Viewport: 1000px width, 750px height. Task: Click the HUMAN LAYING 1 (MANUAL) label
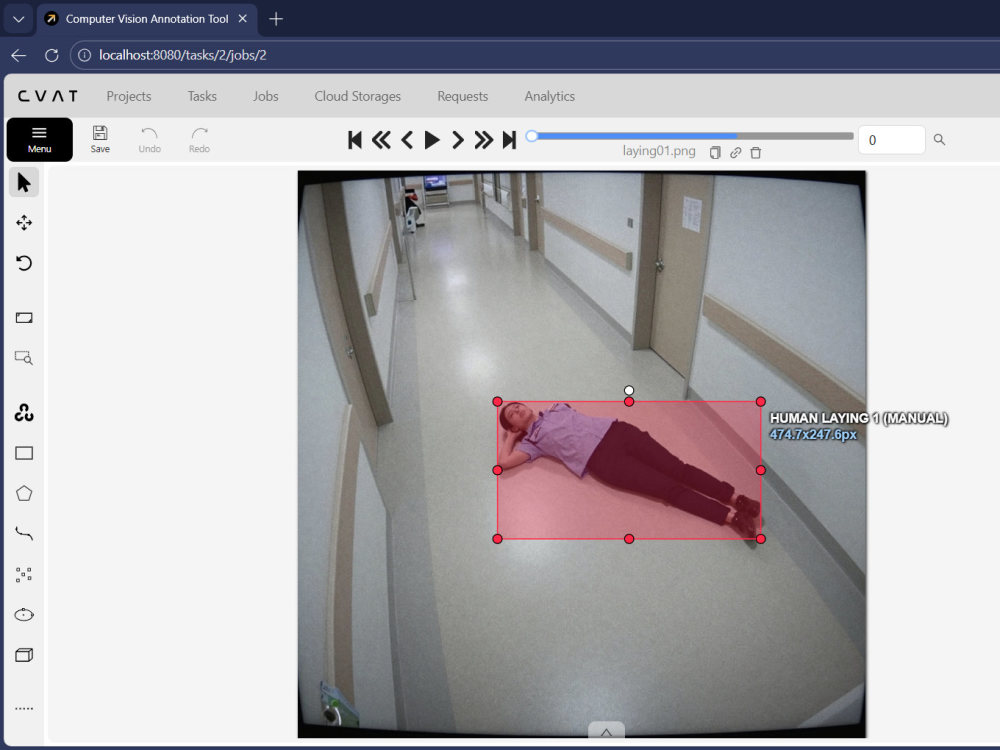pos(859,418)
